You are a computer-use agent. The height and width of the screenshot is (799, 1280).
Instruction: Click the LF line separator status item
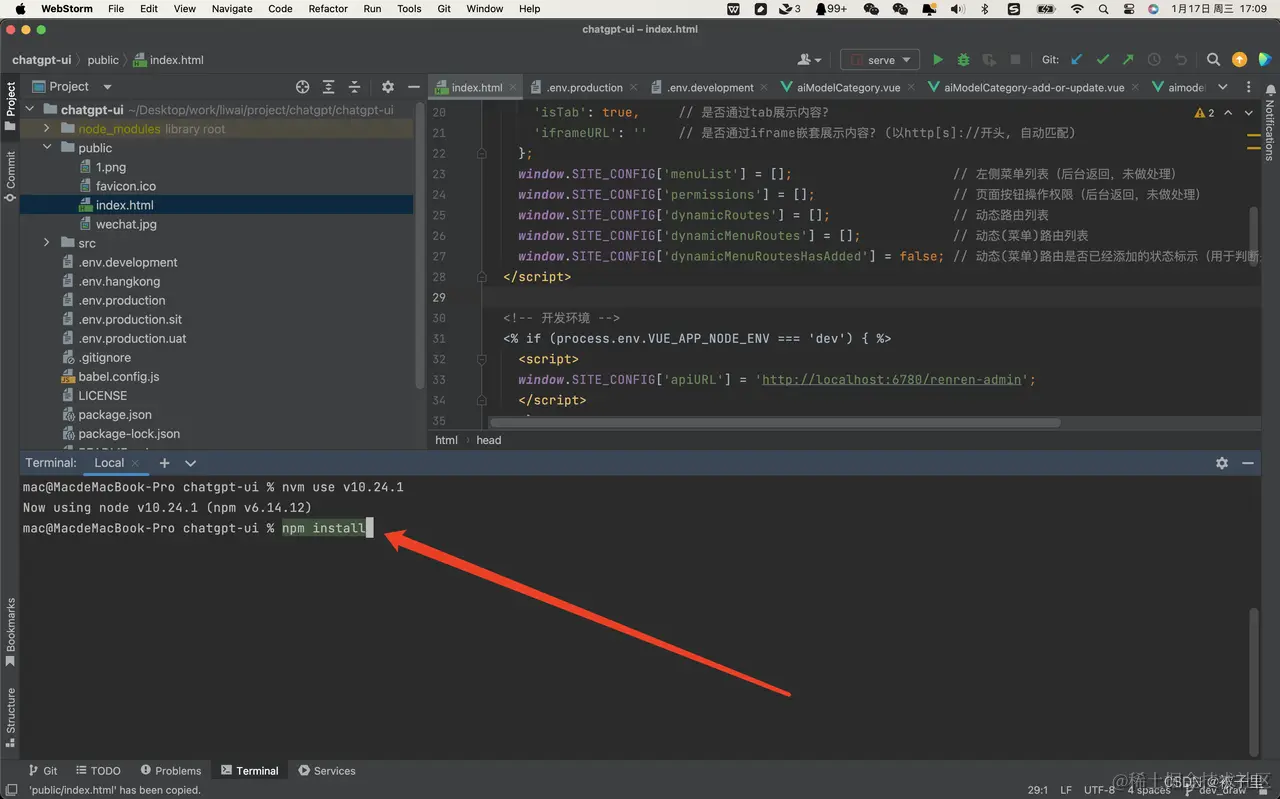(1066, 790)
